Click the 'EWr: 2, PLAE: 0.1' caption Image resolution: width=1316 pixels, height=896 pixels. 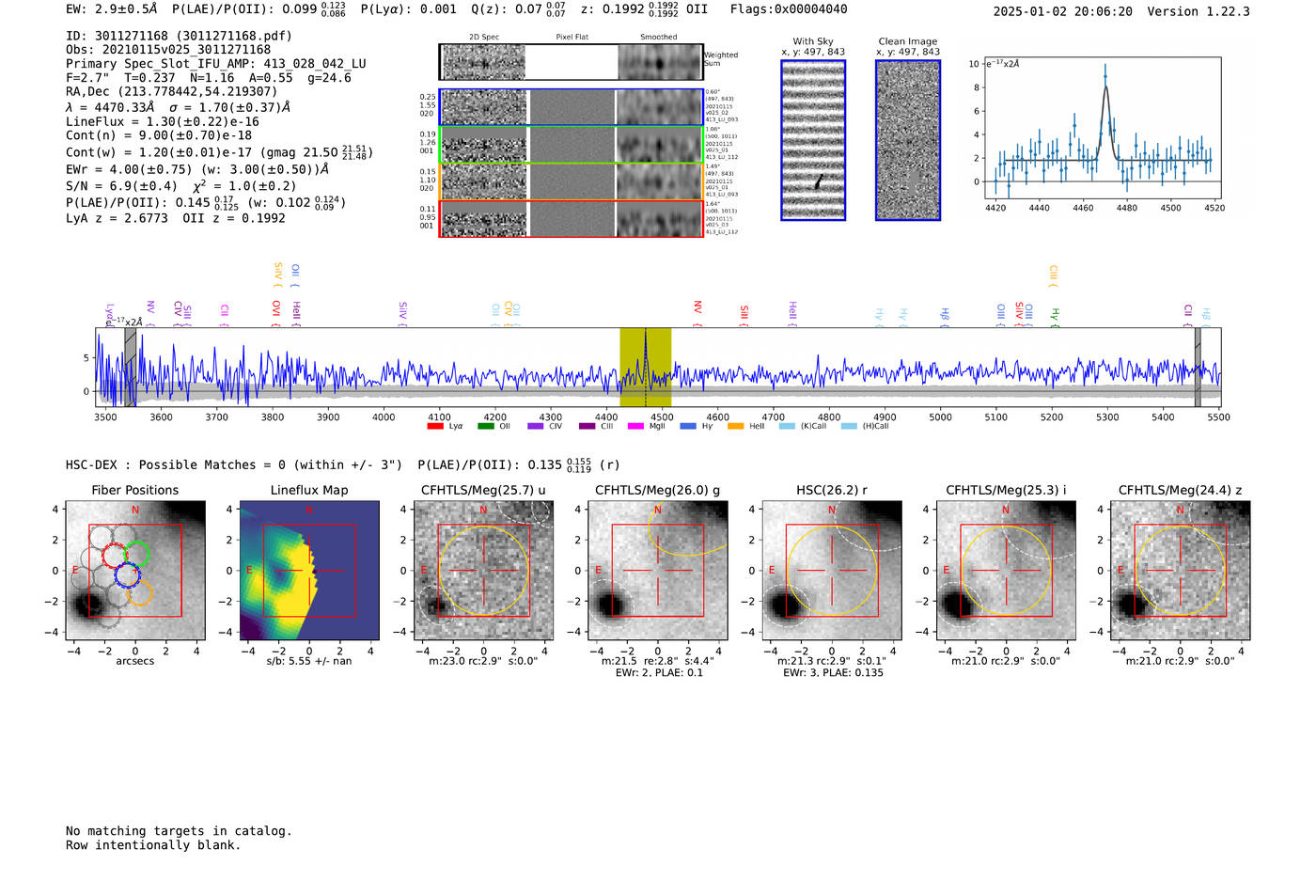click(659, 673)
